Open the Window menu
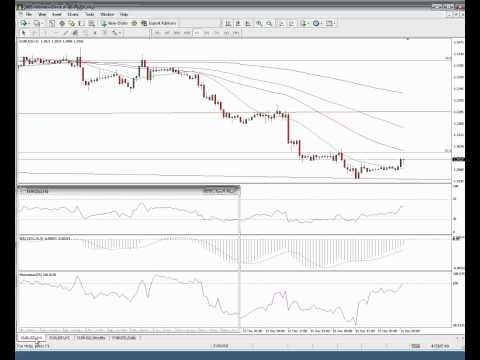The width and height of the screenshot is (480, 360). (107, 14)
